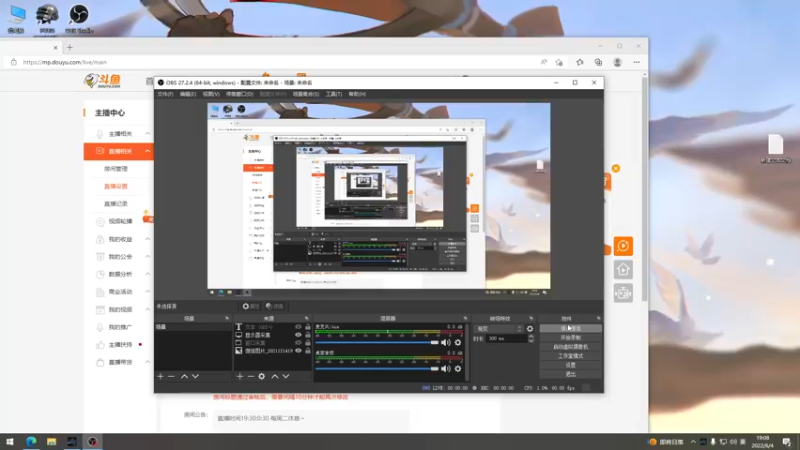Remove the selected source with the Sources minus icon
Image resolution: width=800 pixels, height=450 pixels.
pos(251,377)
